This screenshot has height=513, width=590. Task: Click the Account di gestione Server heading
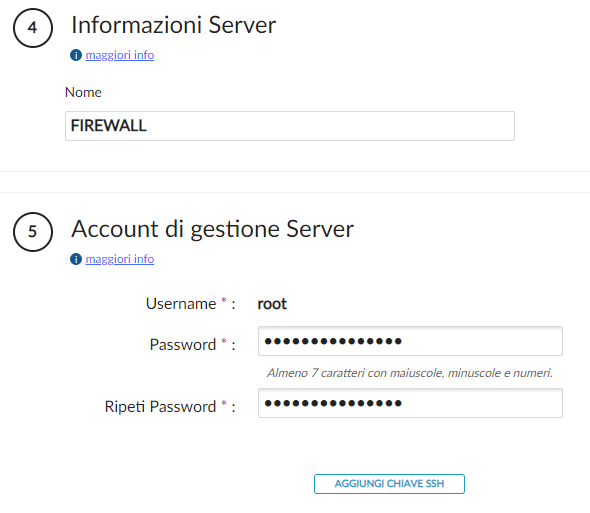tap(213, 229)
